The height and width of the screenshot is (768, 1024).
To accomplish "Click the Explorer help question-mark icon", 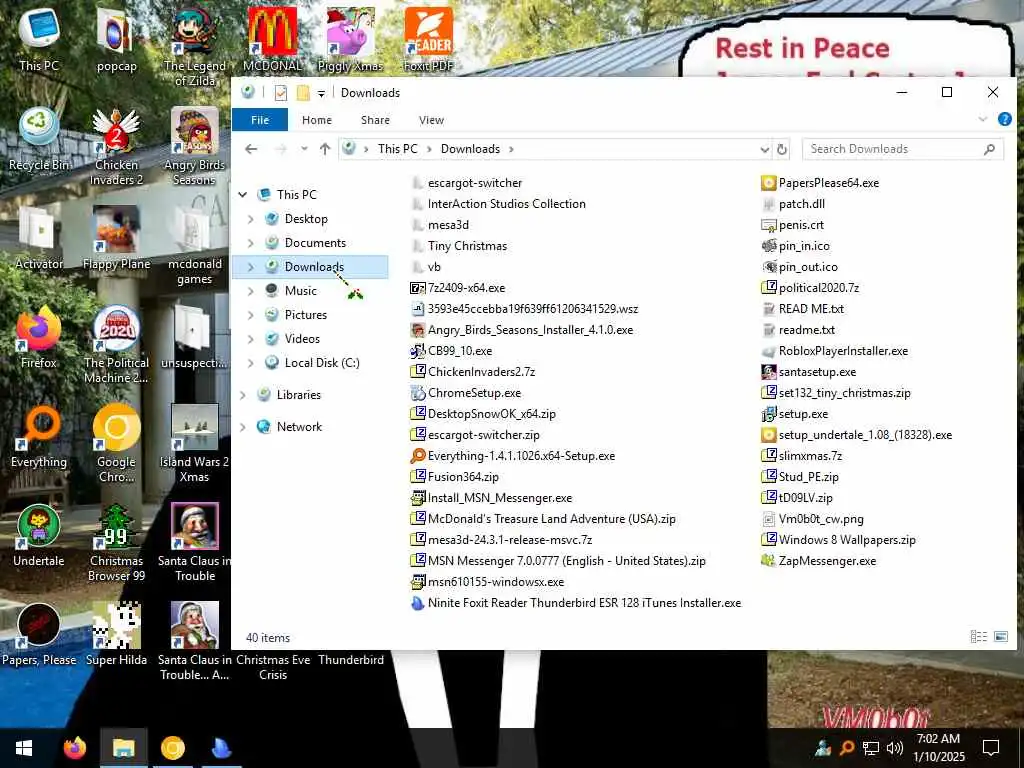I will click(x=1004, y=120).
